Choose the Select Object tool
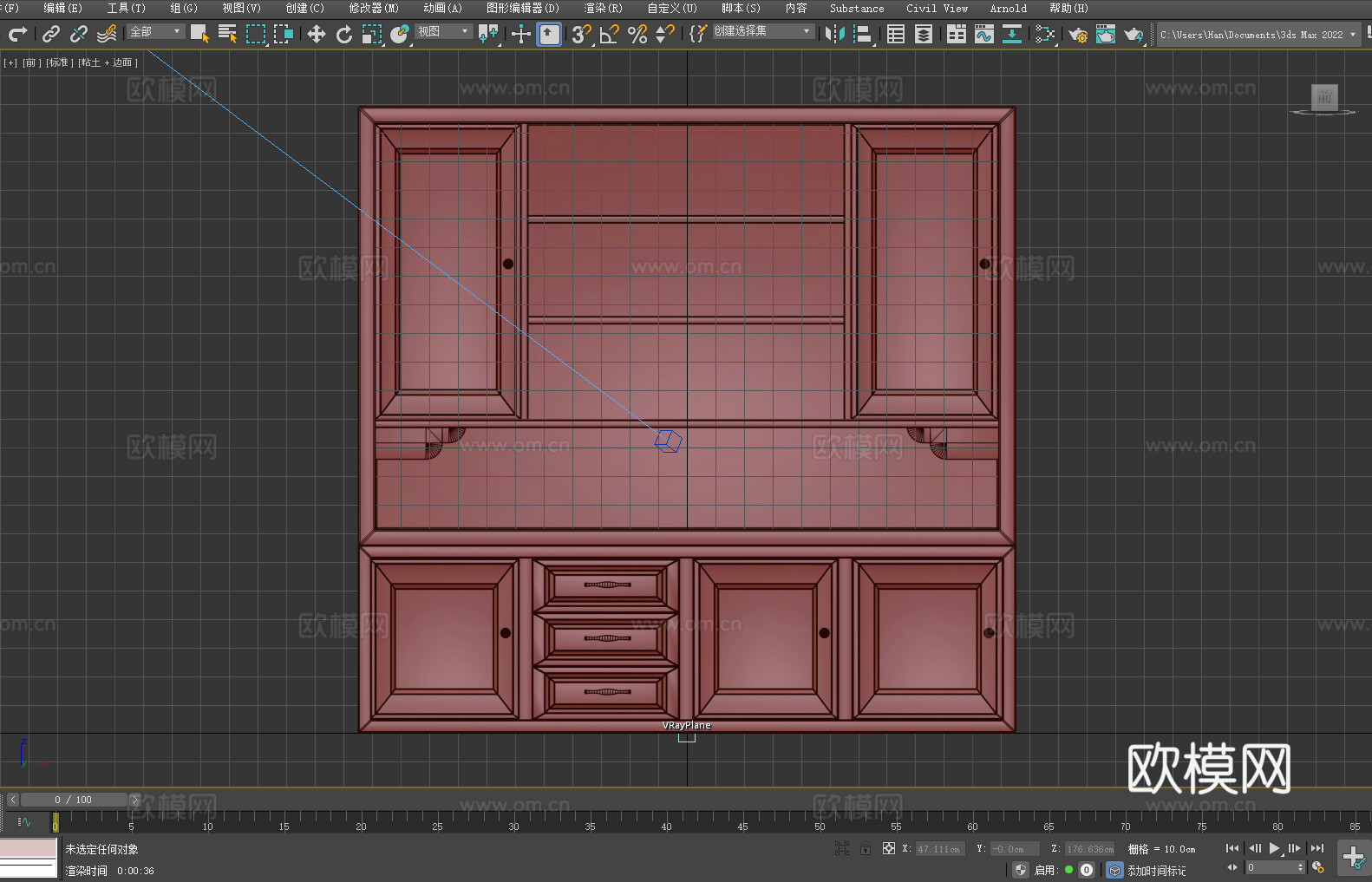 [x=199, y=34]
